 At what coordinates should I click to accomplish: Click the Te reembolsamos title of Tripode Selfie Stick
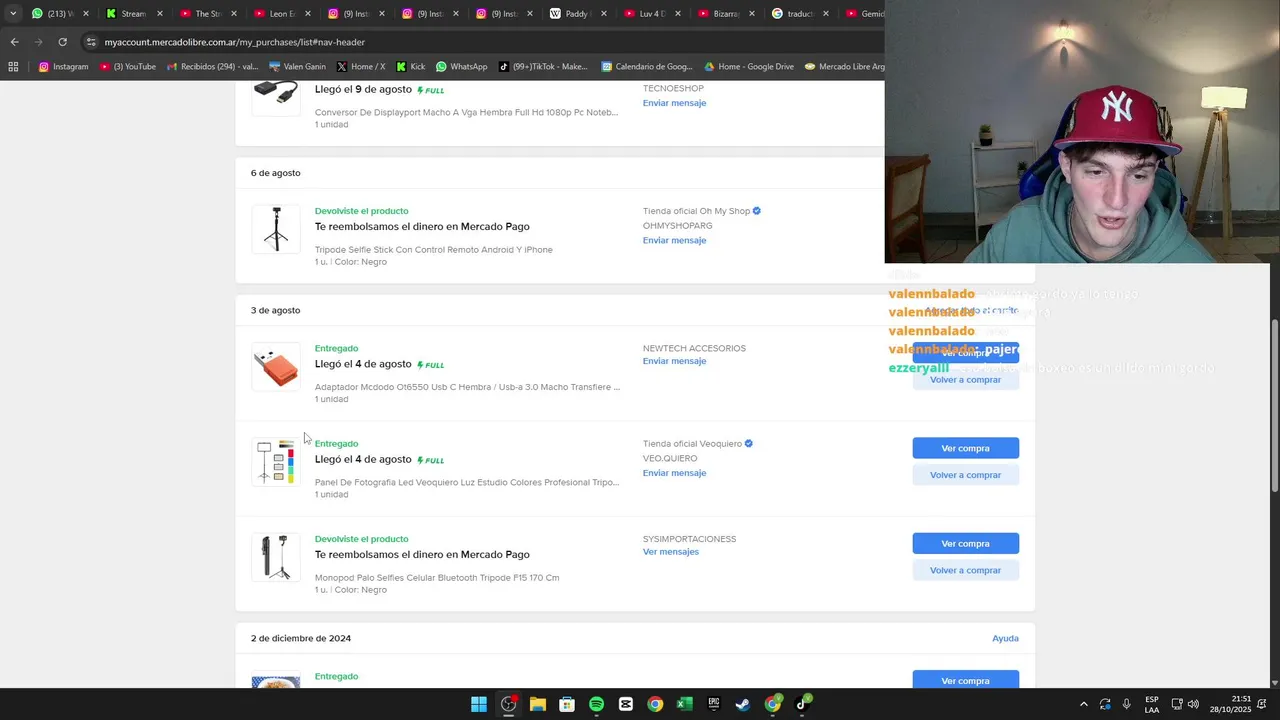(x=422, y=226)
